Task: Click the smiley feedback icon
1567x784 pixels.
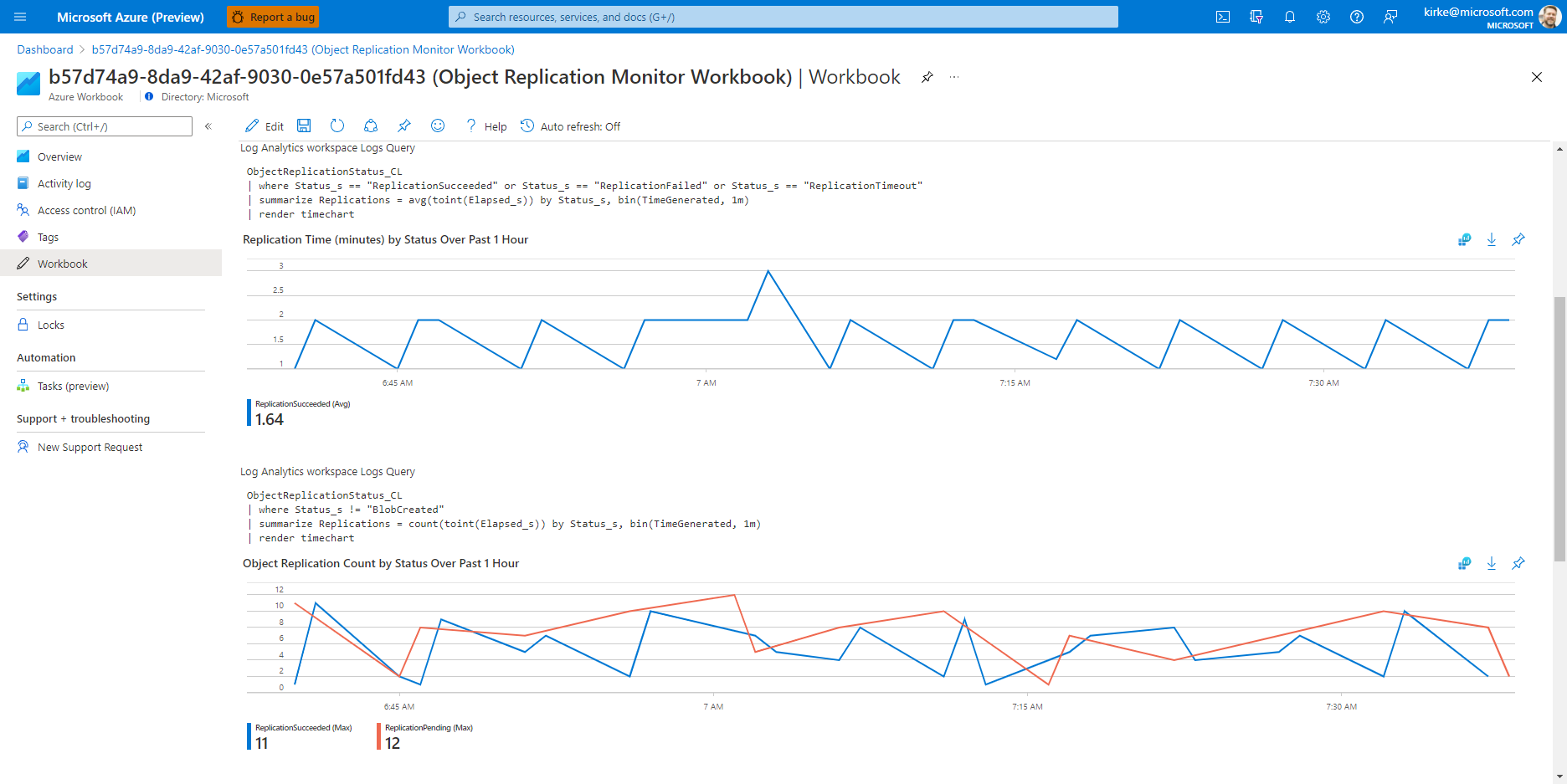Action: coord(438,126)
